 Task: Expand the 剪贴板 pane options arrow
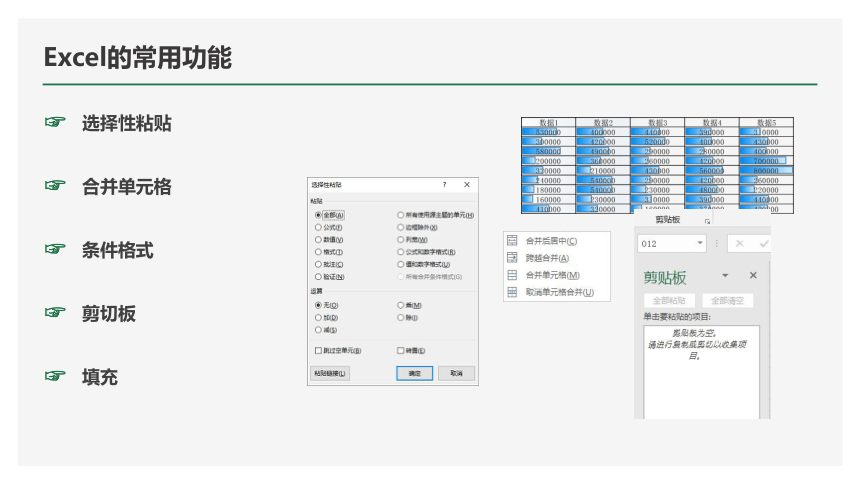pos(725,275)
